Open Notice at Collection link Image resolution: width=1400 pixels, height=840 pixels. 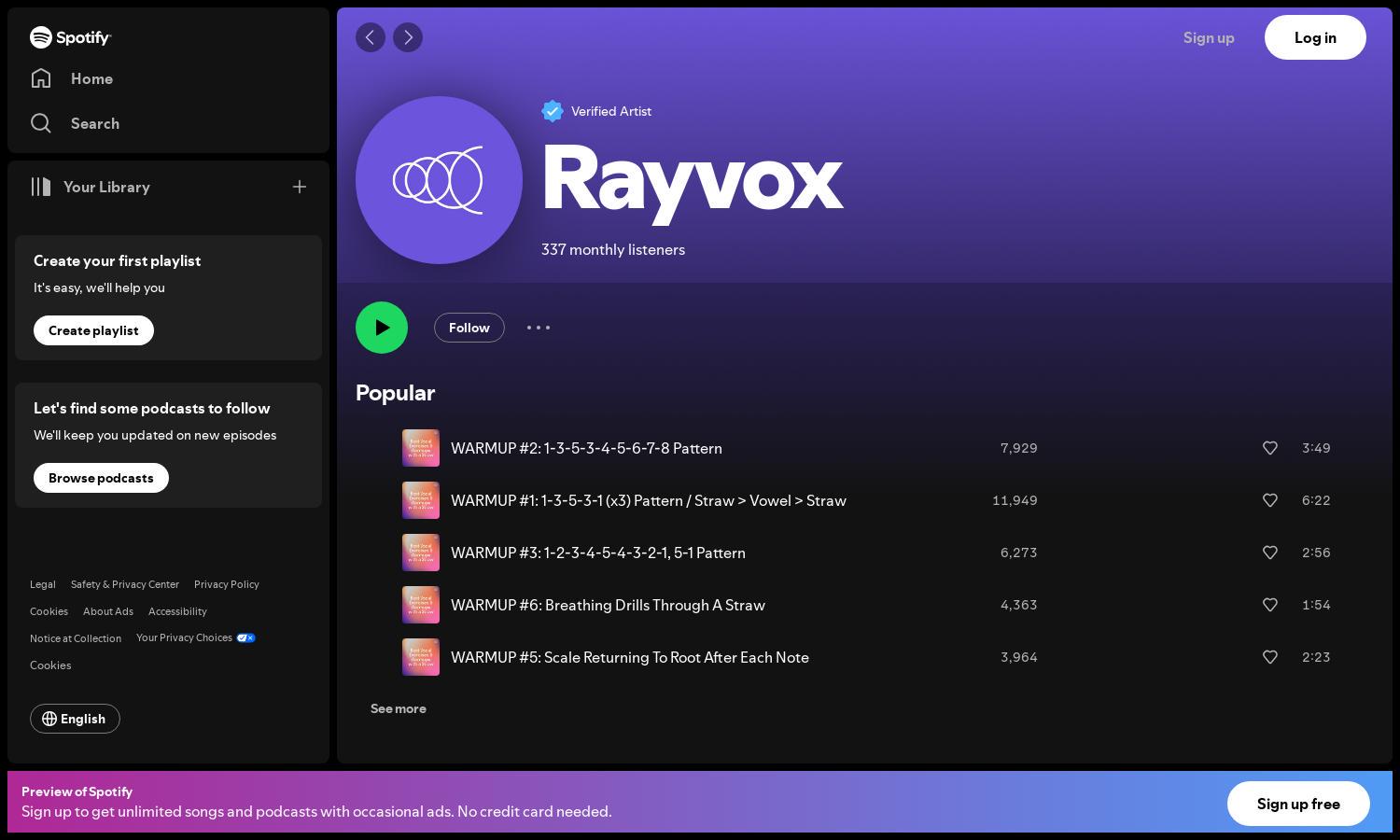(x=76, y=638)
